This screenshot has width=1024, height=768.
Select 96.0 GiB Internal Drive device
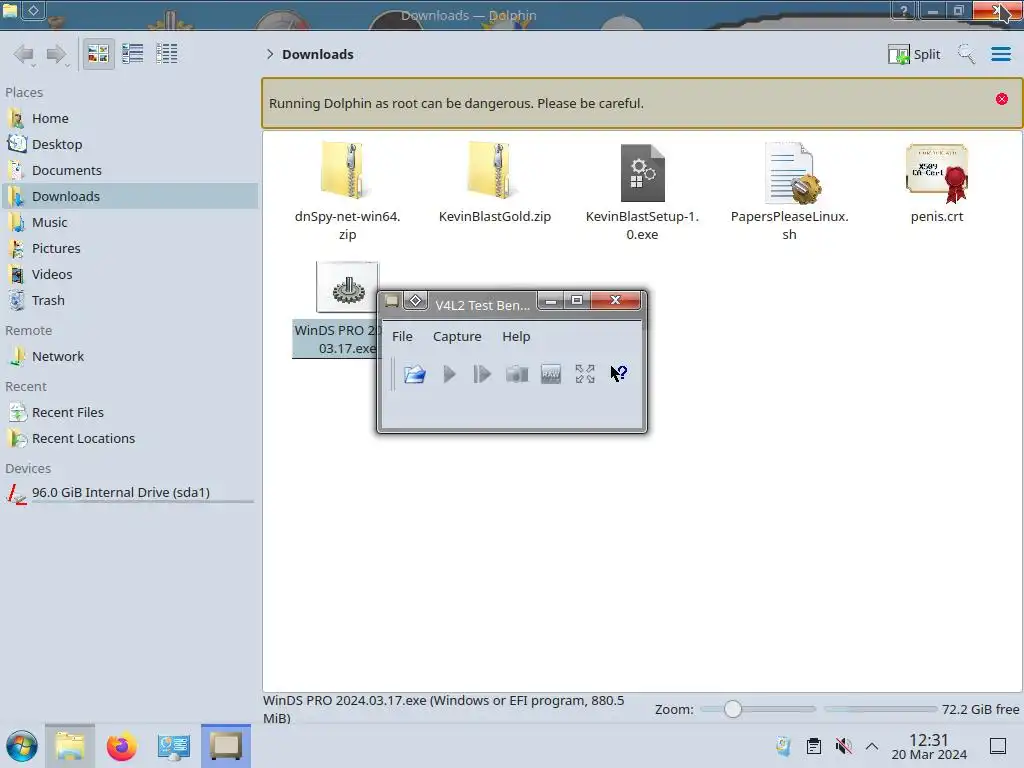pyautogui.click(x=129, y=493)
